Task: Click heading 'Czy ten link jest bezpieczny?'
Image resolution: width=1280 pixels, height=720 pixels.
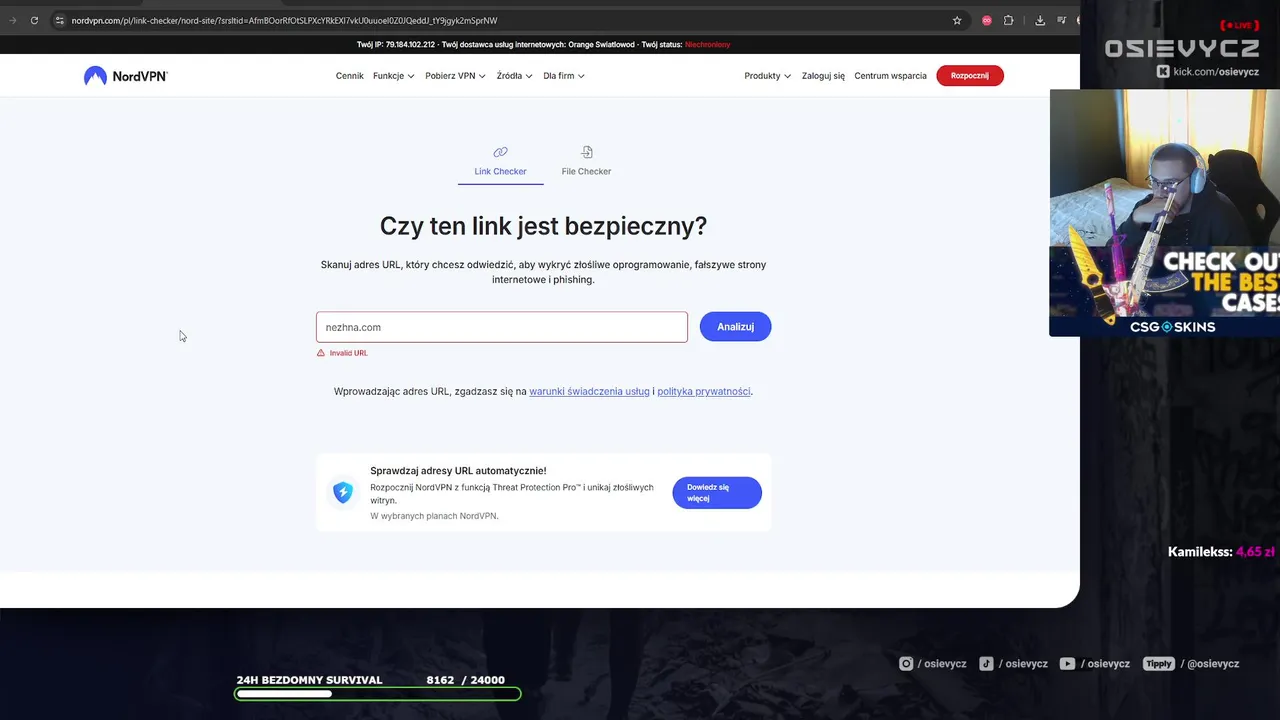Action: [x=543, y=226]
